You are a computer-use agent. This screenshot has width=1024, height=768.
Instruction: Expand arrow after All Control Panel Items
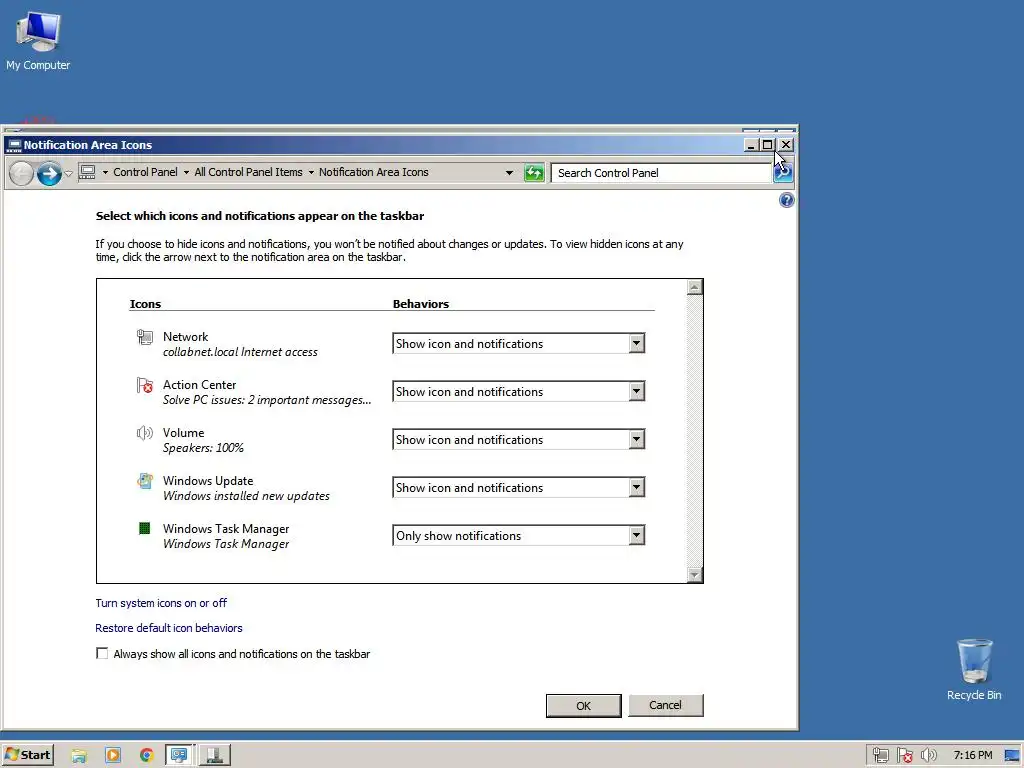tap(311, 172)
